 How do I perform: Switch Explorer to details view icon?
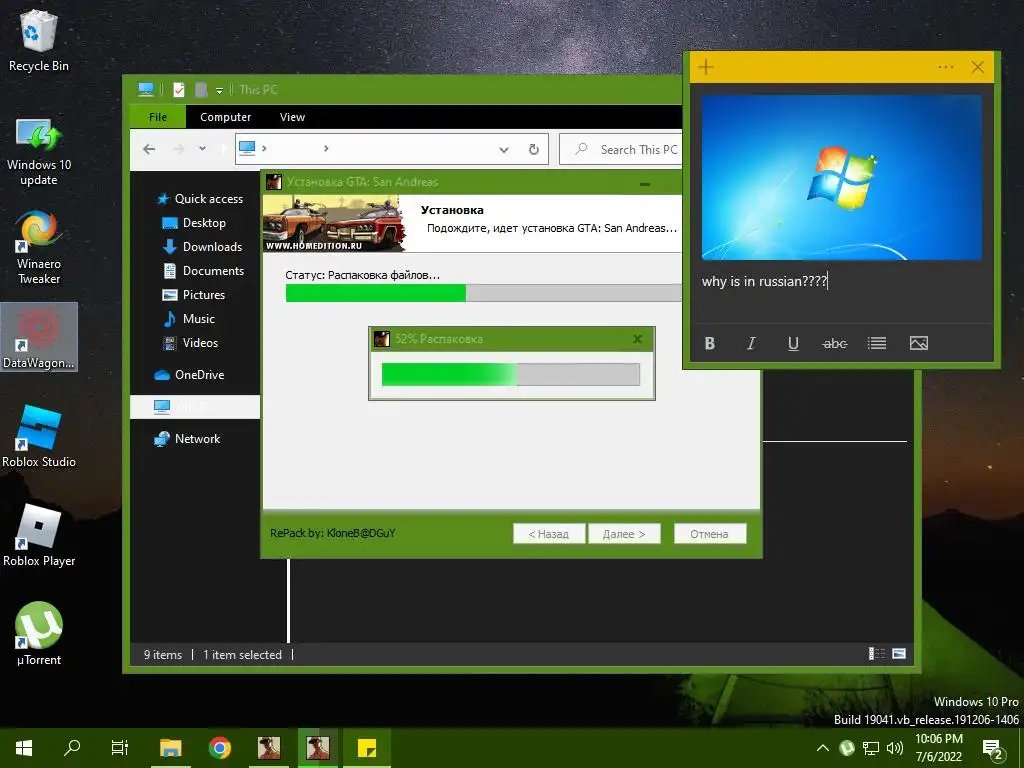click(x=876, y=654)
